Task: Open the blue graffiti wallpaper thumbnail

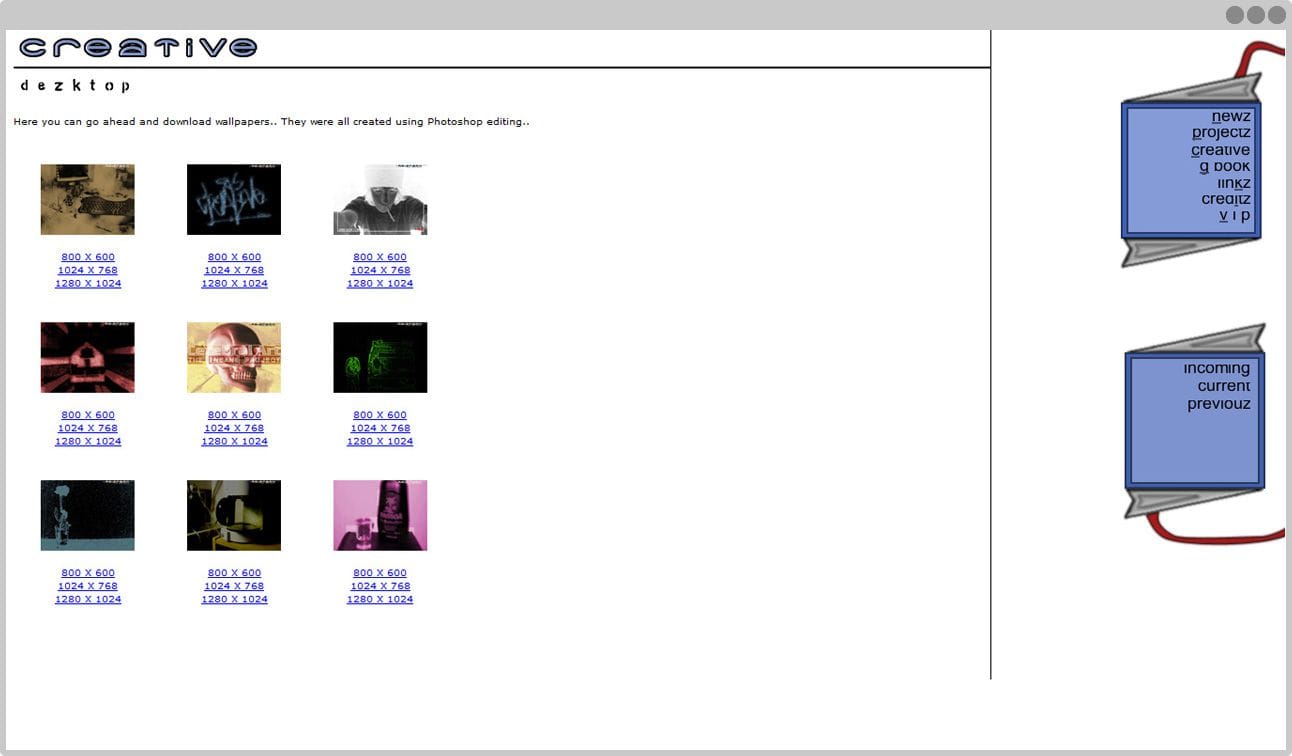Action: 234,200
